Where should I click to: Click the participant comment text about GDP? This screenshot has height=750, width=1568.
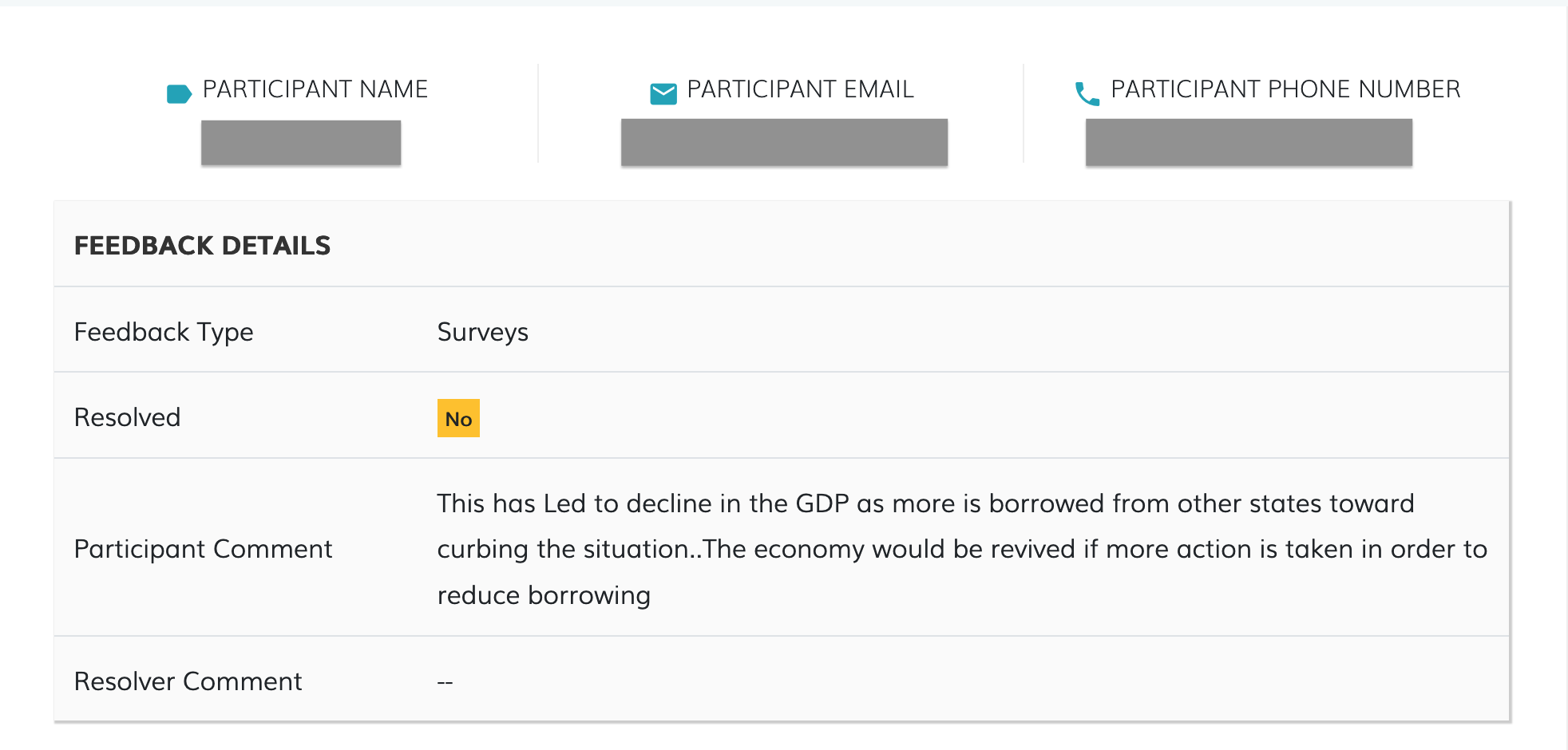(x=925, y=503)
